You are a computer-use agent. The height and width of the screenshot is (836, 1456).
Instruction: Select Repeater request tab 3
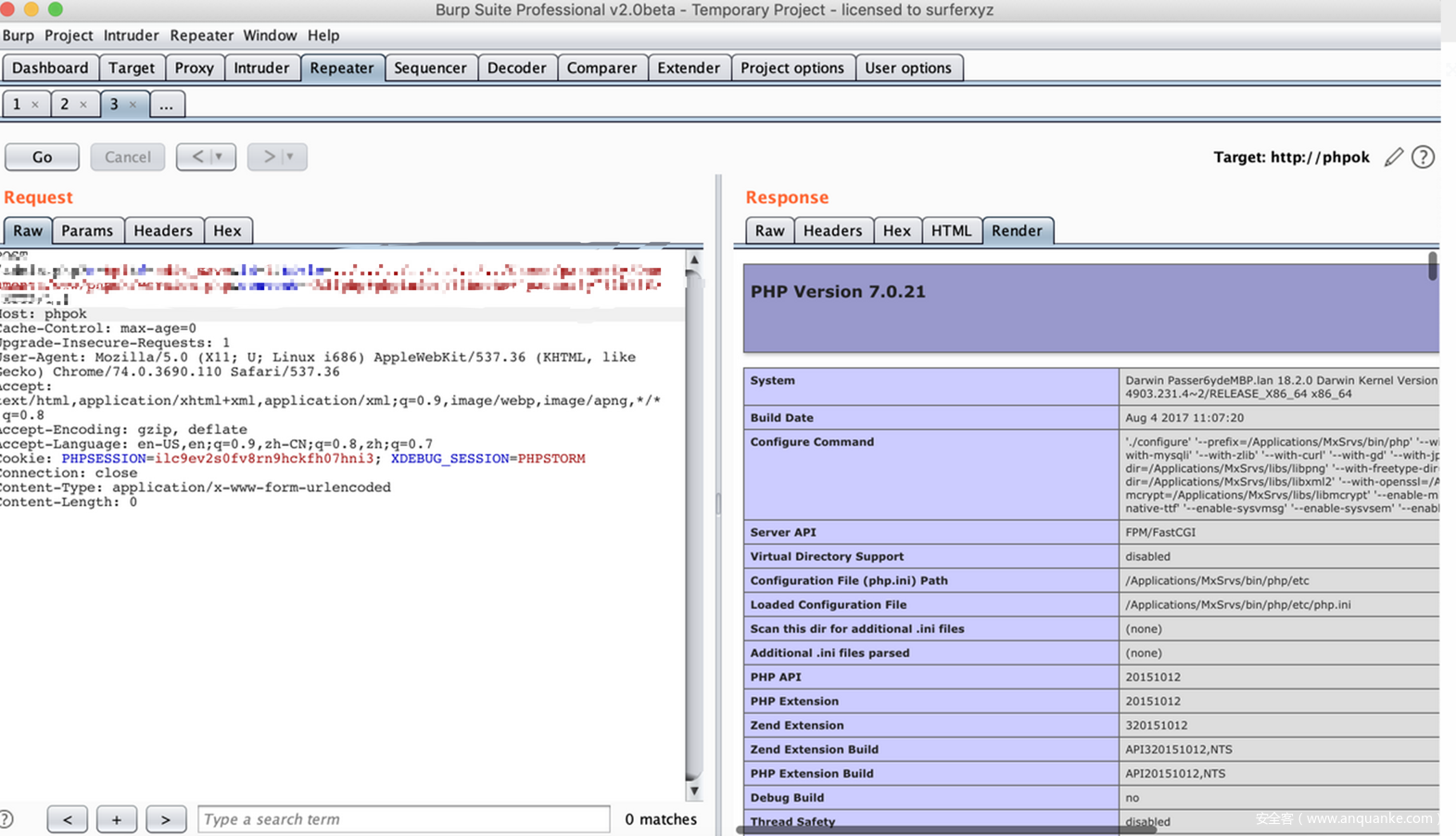(114, 105)
